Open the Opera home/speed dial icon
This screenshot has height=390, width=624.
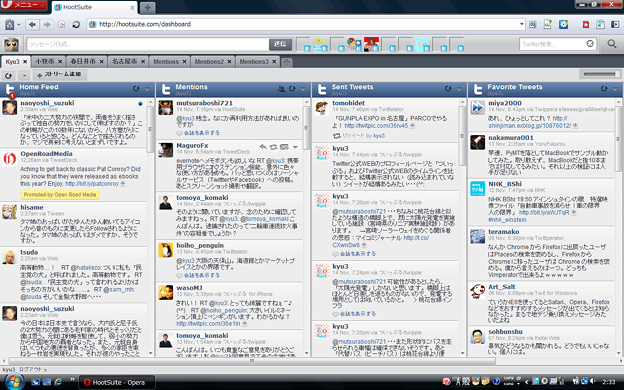pos(10,25)
